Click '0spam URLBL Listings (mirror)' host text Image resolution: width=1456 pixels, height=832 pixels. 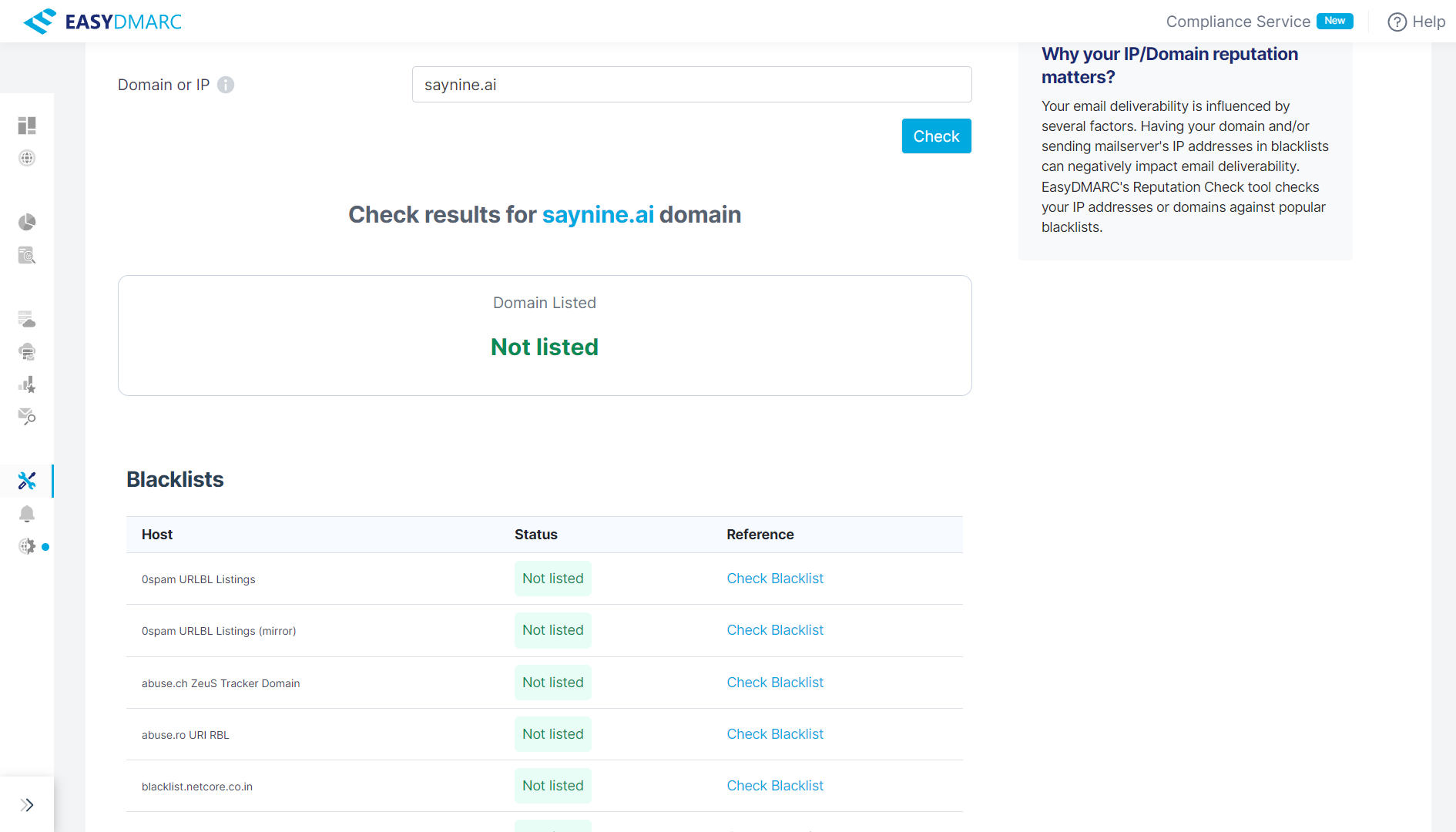pyautogui.click(x=219, y=631)
